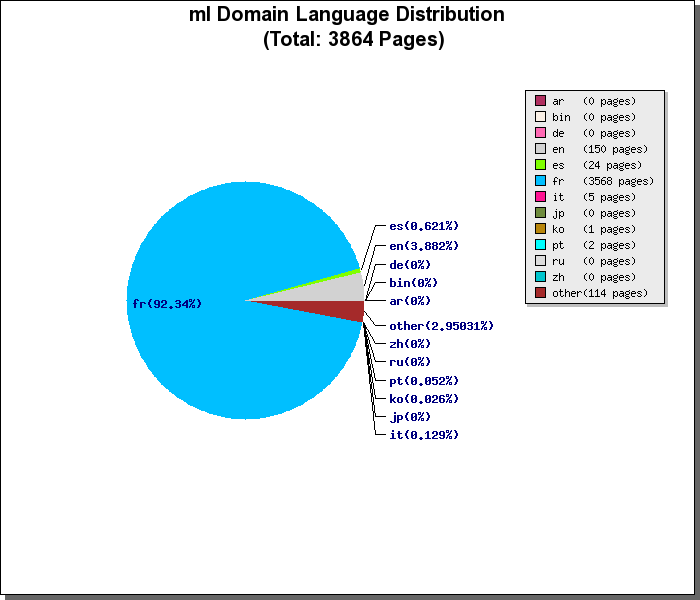
Task: Click the pt(0.052%) label
Action: tap(424, 381)
